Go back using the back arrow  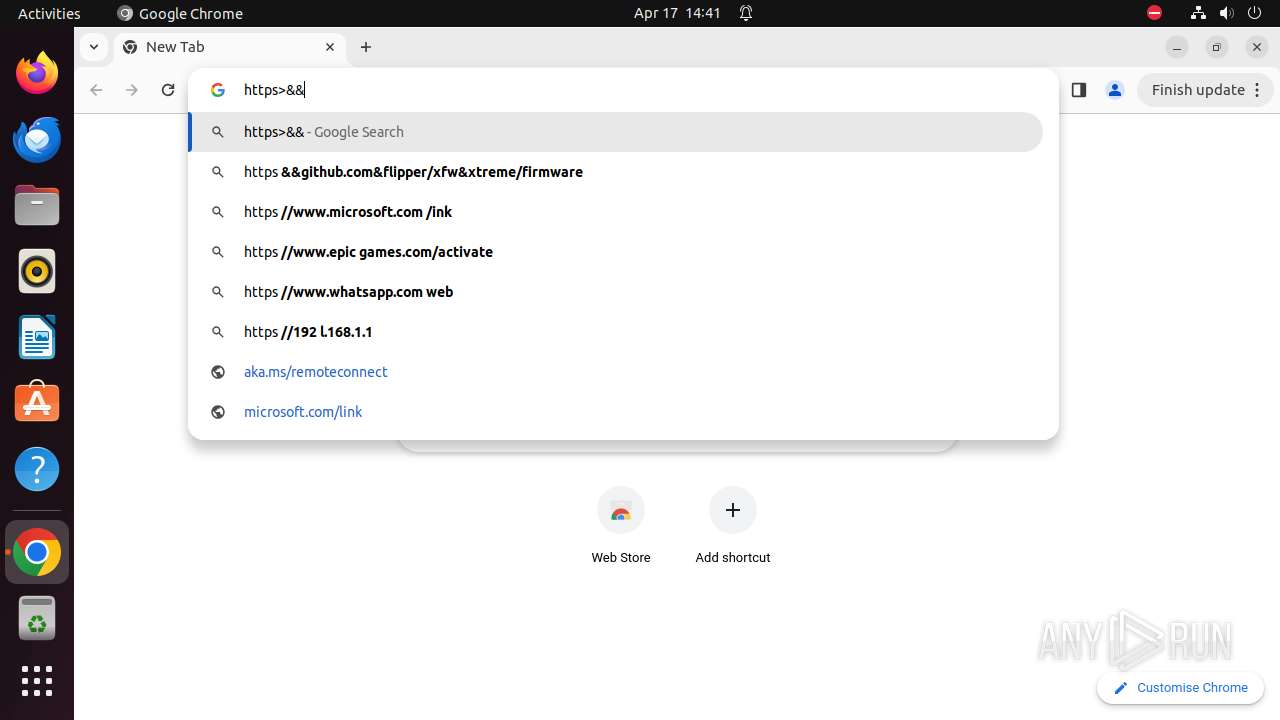pos(96,90)
